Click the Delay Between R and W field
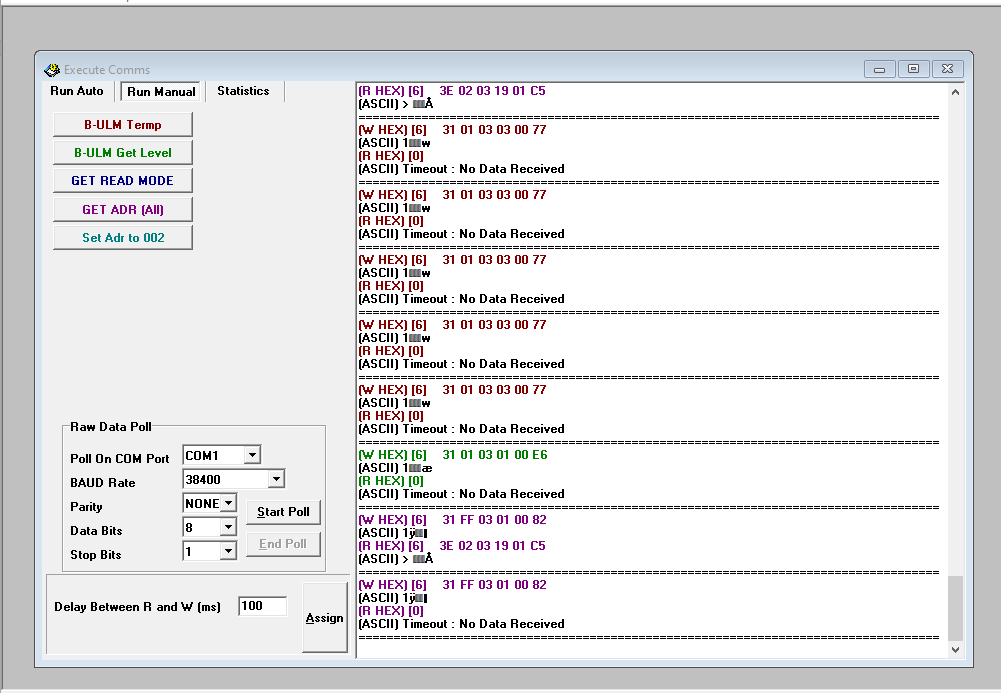Viewport: 1001px width, 693px height. pyautogui.click(x=262, y=606)
